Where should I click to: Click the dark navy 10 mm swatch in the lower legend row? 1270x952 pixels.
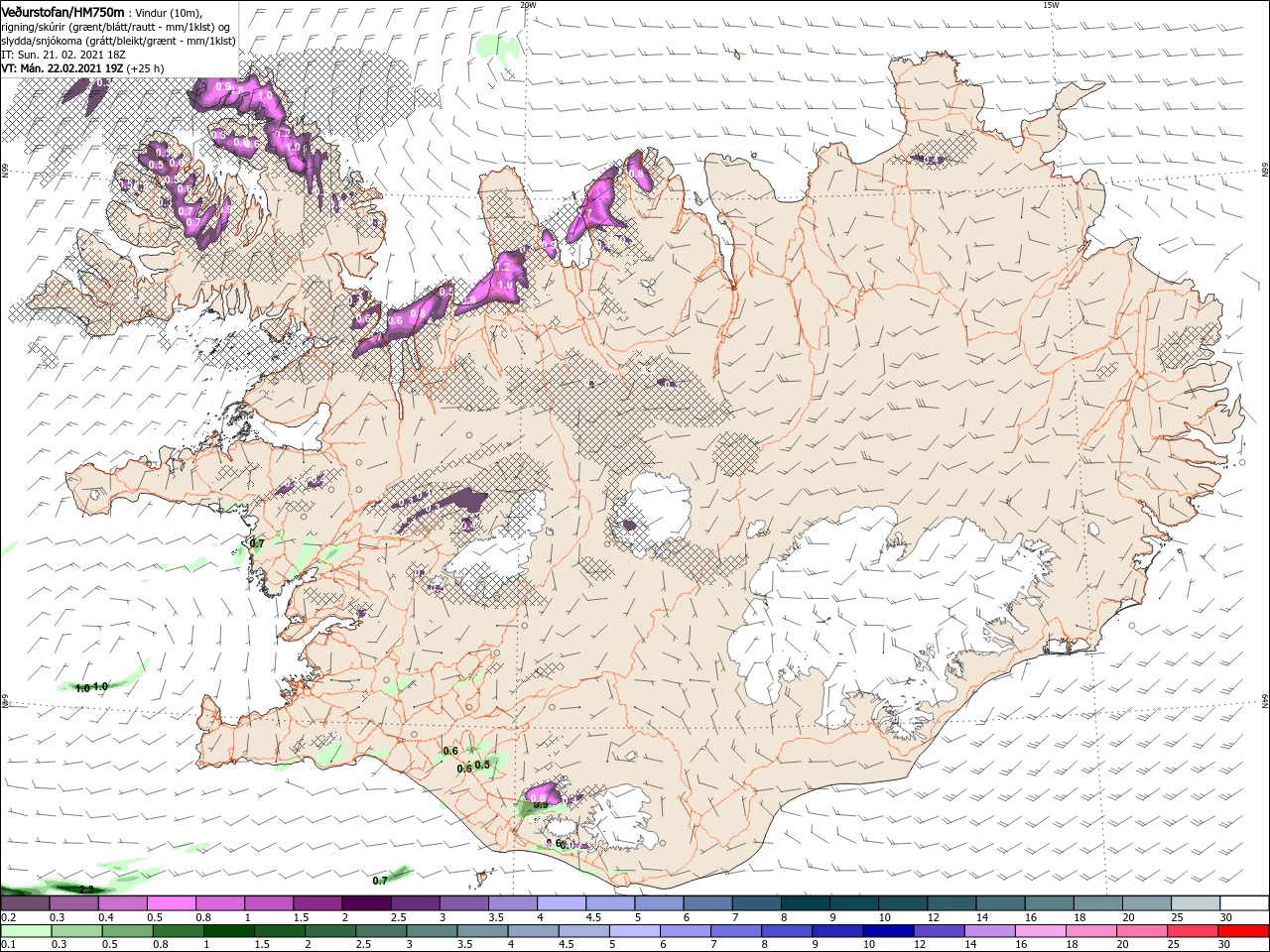click(888, 931)
